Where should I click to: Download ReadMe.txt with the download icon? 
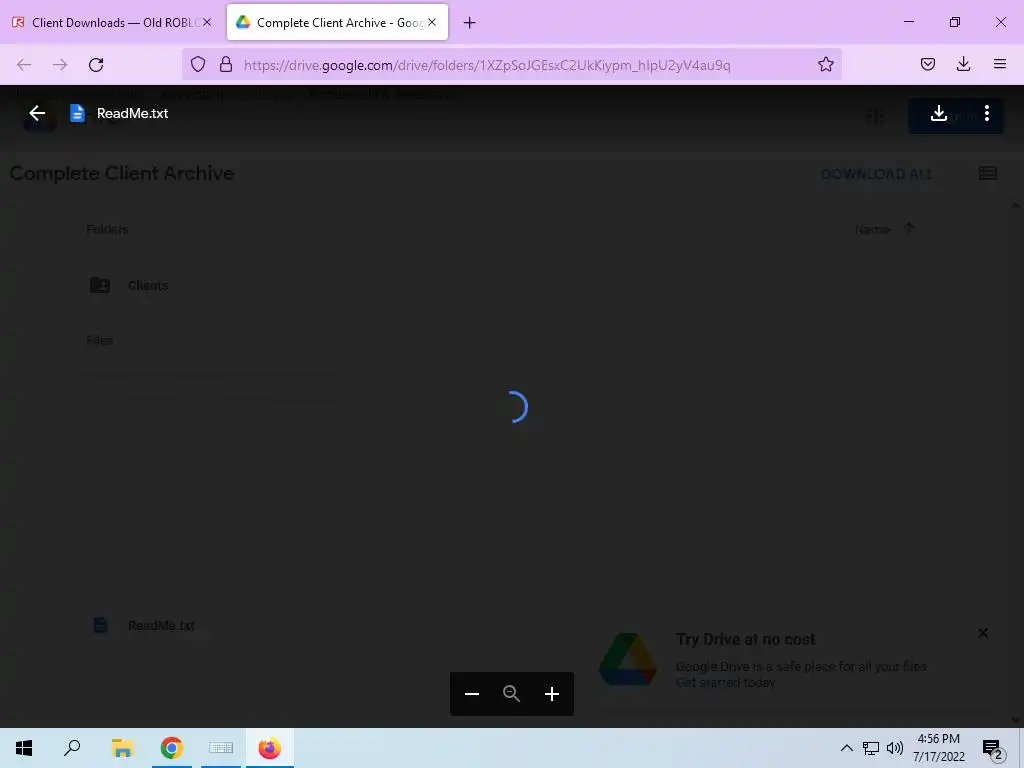(x=938, y=113)
